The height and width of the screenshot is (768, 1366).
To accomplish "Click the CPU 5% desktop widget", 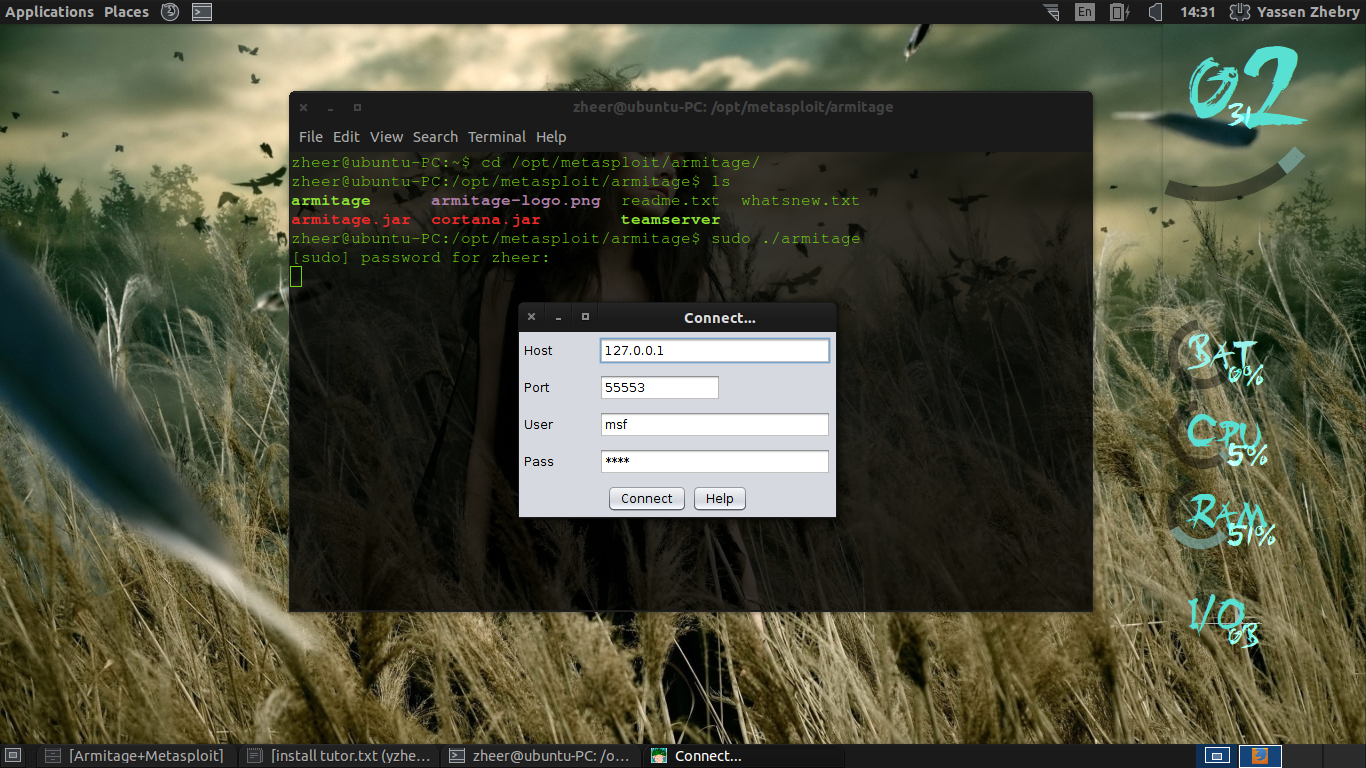I will point(1222,438).
